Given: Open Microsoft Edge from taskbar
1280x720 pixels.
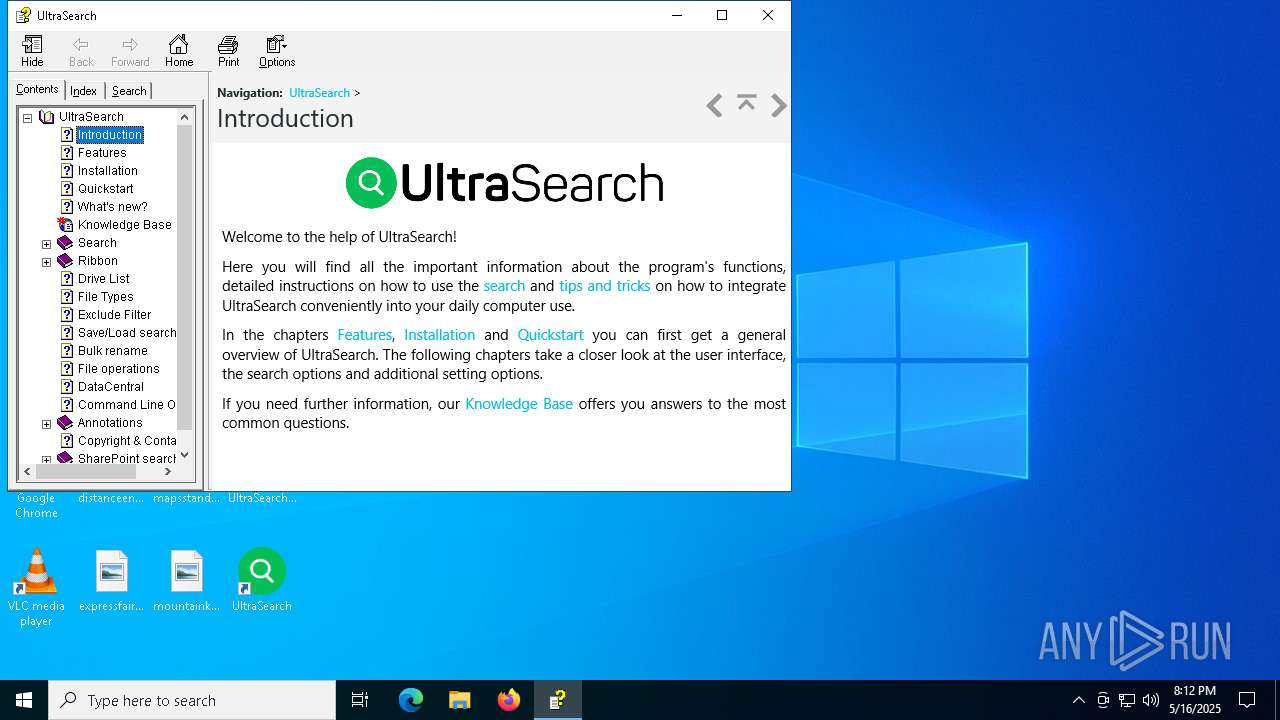Looking at the screenshot, I should (411, 700).
